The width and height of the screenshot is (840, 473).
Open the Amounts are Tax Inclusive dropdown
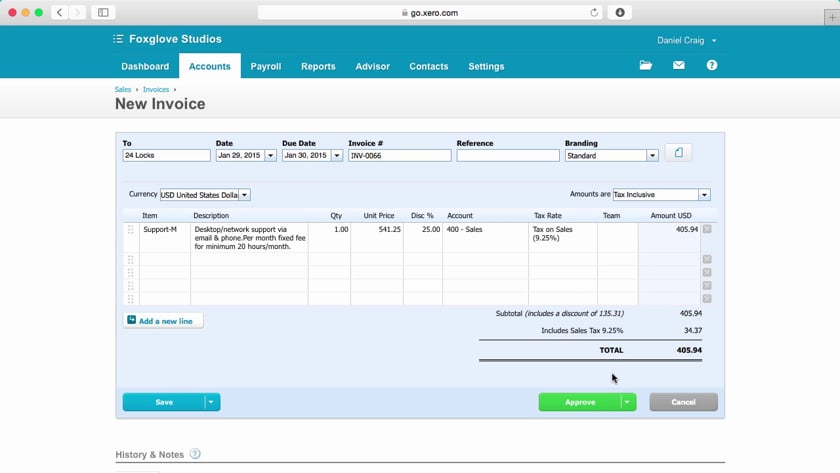point(704,195)
